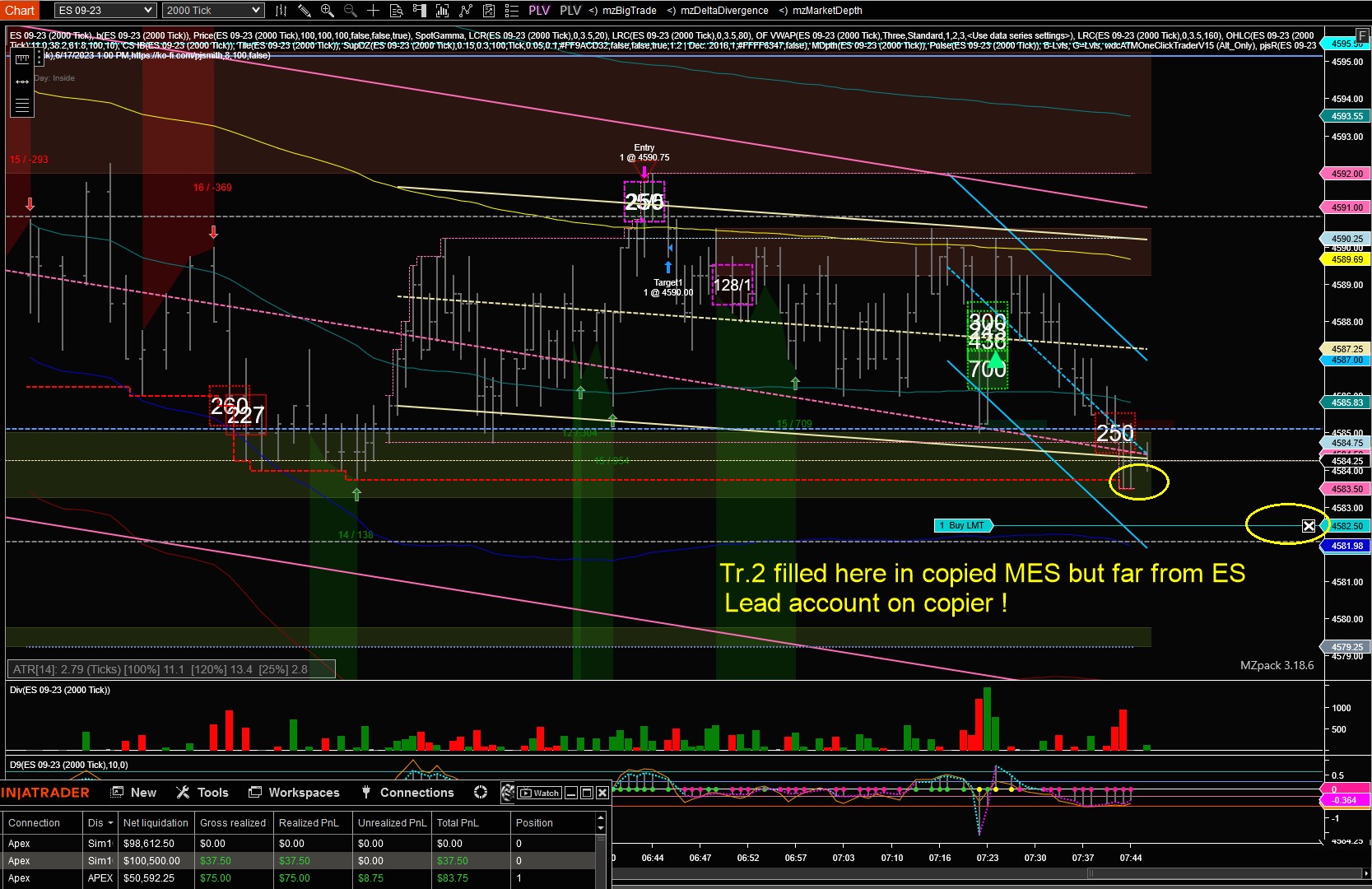Sort by Net liquidation column header
1372x889 pixels.
point(156,823)
